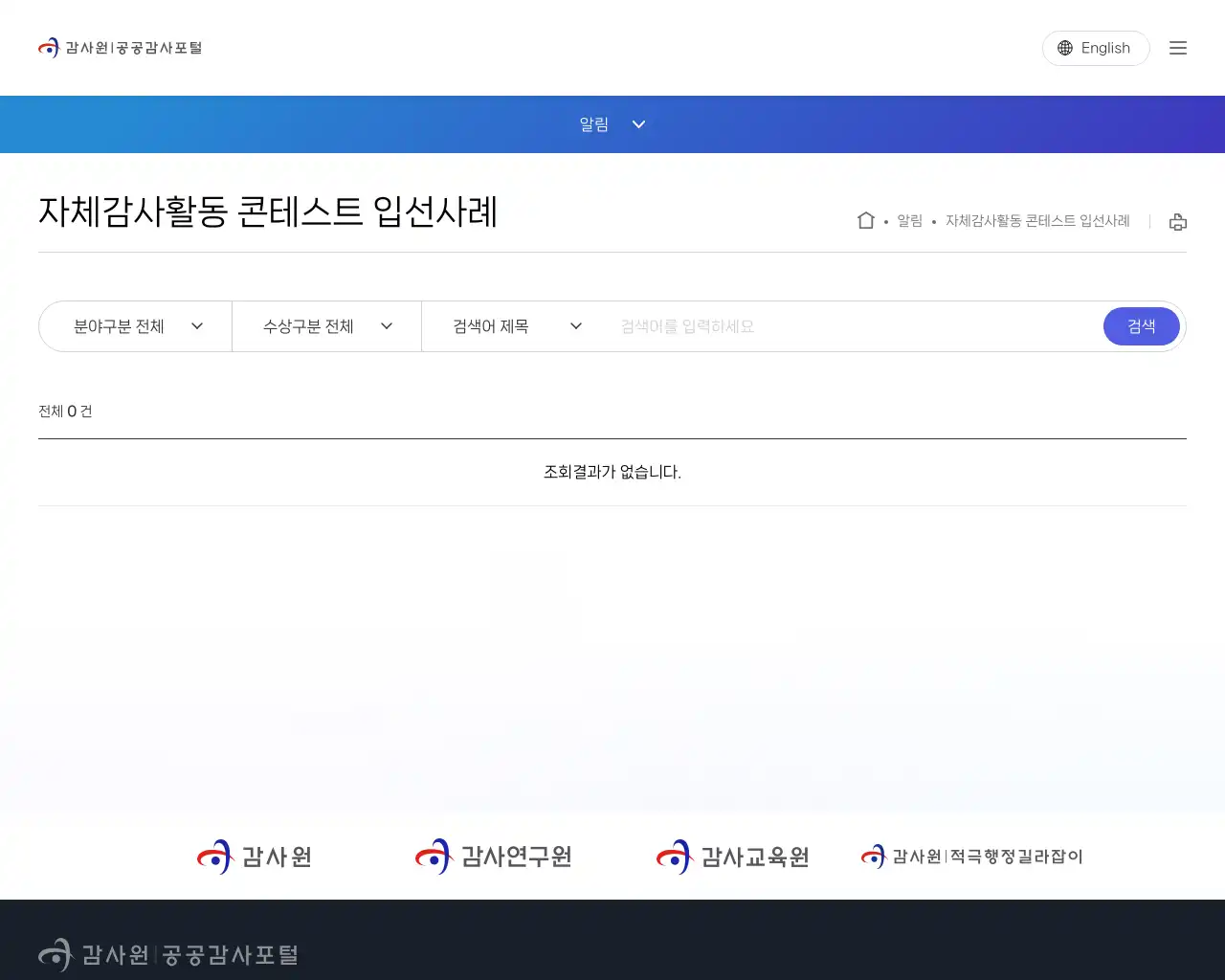Click the 적극행정길라잡이 footer logo
Viewport: 1225px width, 980px height.
971,857
